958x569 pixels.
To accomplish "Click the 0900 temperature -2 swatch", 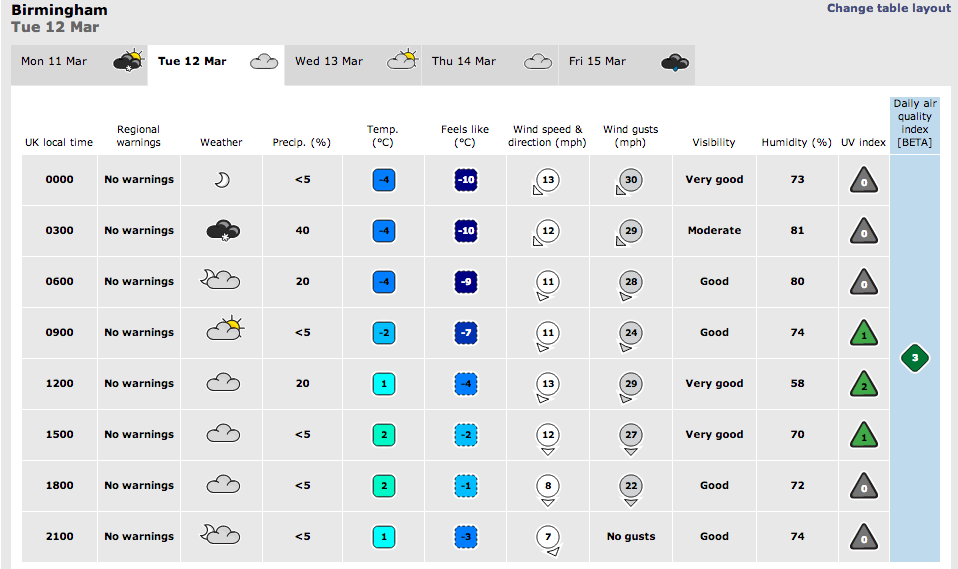I will [x=384, y=333].
